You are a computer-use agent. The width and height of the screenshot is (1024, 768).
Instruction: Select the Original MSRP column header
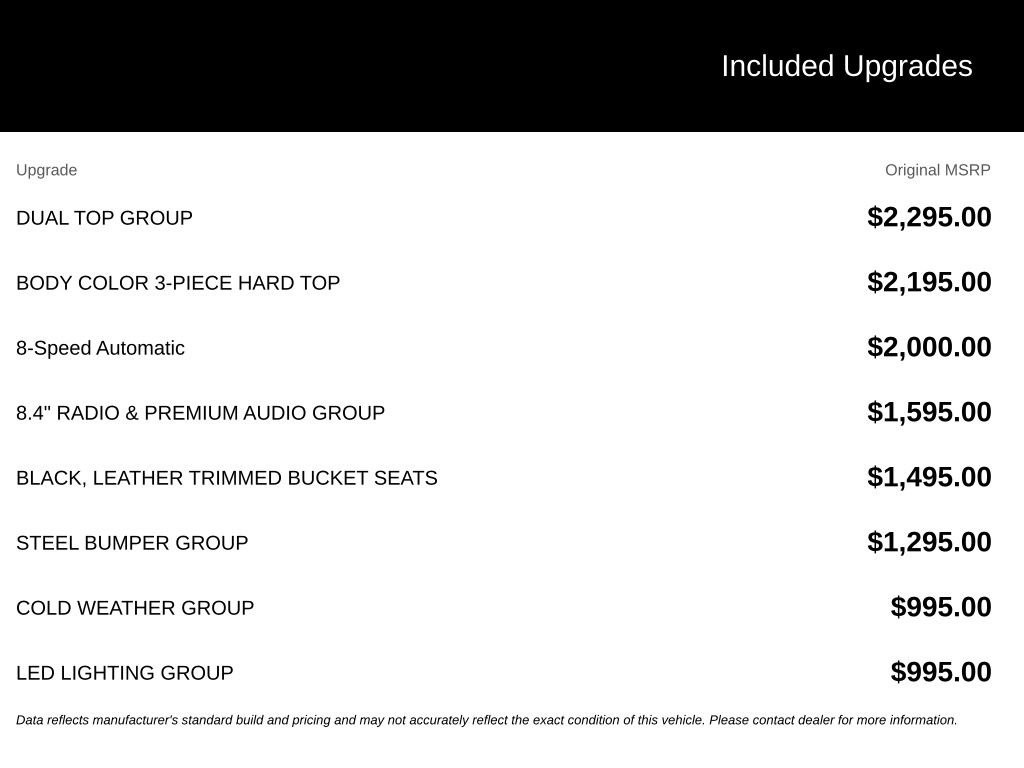coord(937,170)
